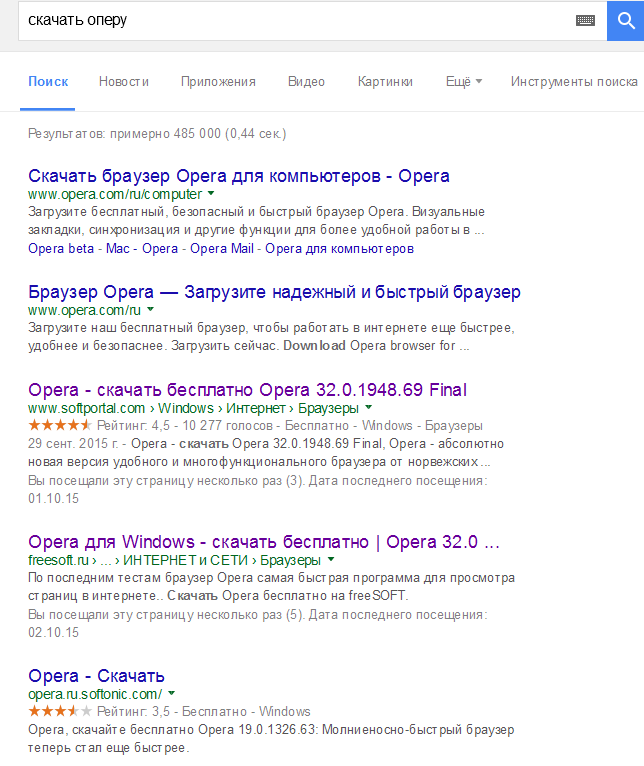Open the Opera Mail sitelink
This screenshot has width=644, height=766.
[x=222, y=249]
